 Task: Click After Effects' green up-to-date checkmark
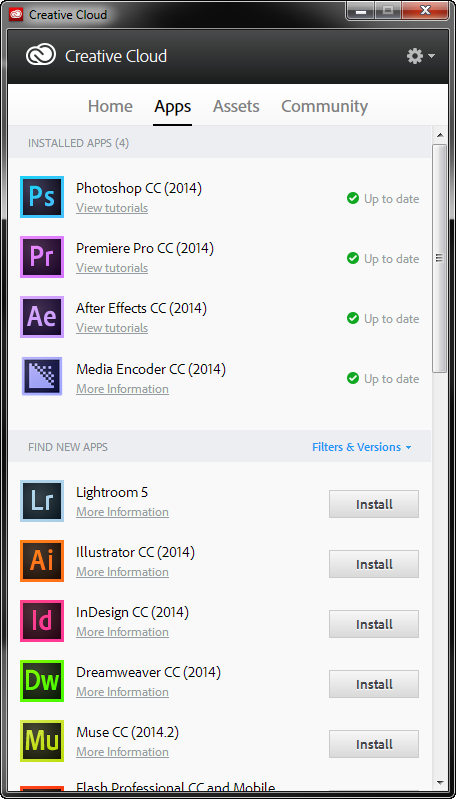coord(353,318)
